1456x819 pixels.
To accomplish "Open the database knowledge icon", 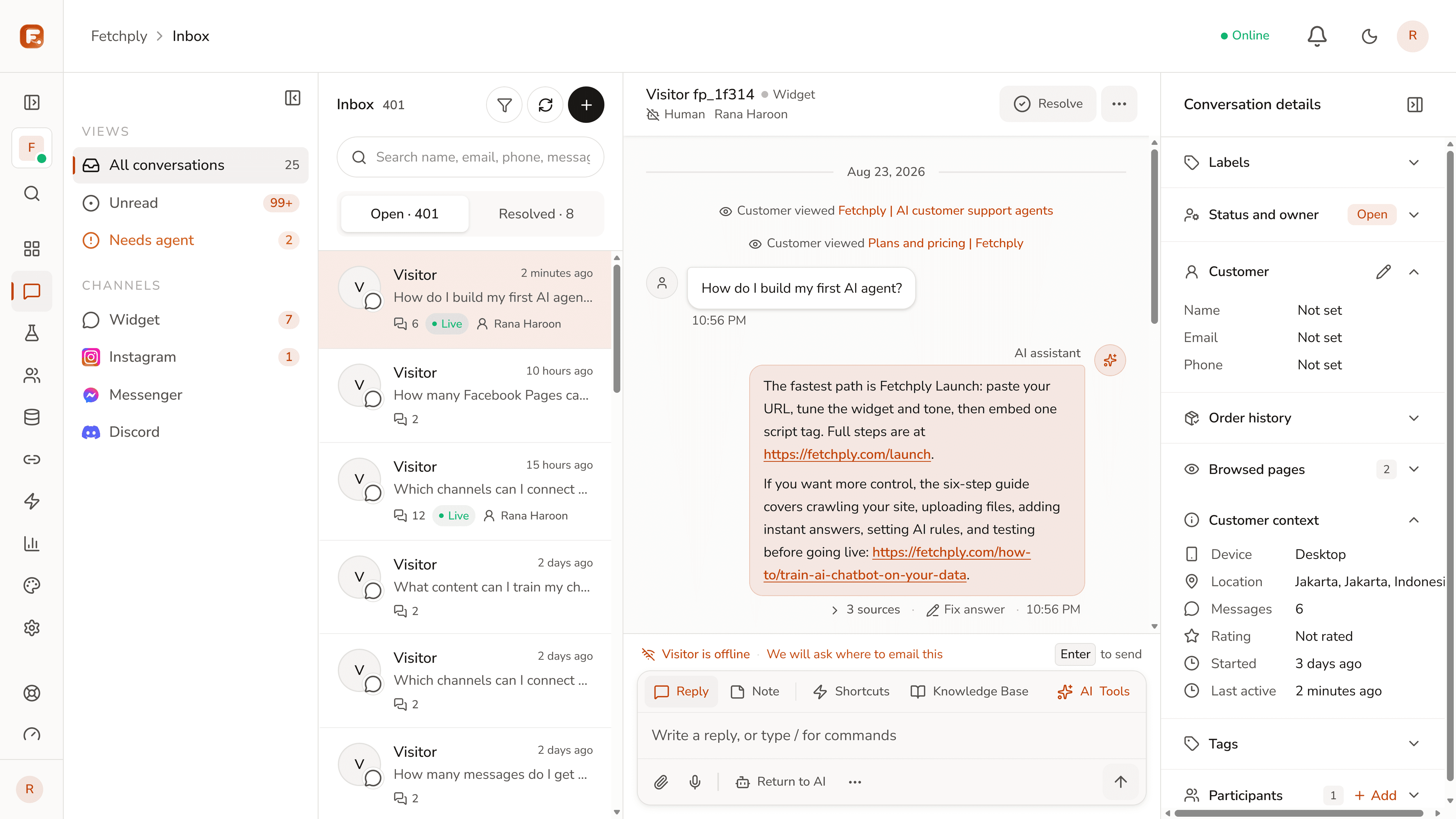I will [31, 417].
